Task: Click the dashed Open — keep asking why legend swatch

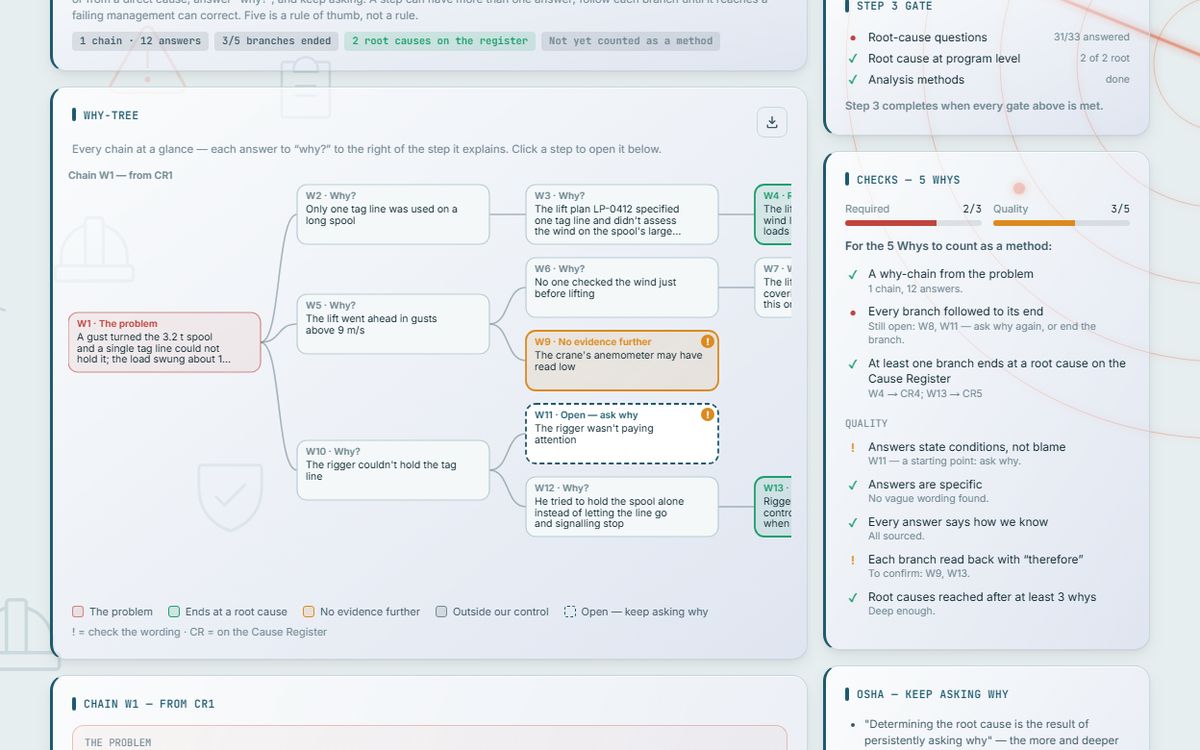Action: coord(570,612)
